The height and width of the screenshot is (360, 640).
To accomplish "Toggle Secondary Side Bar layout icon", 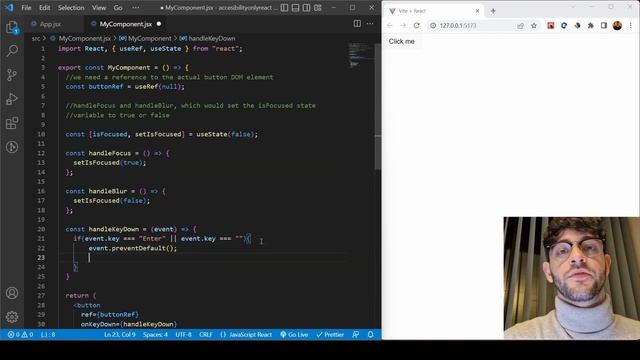I will (x=307, y=8).
